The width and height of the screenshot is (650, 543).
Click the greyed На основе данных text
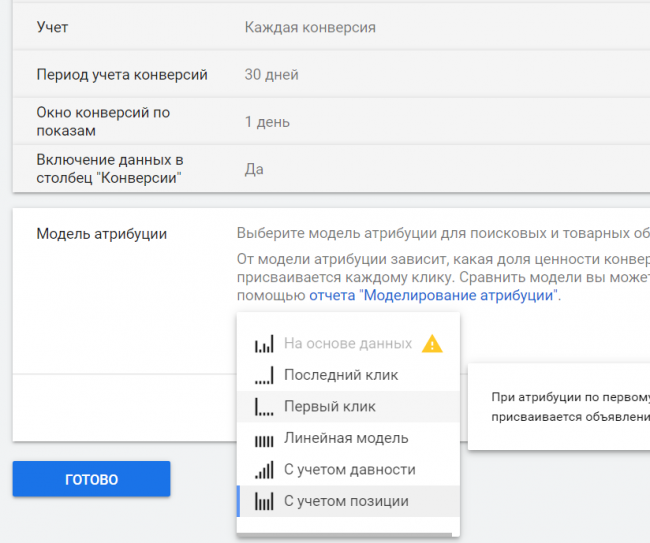pyautogui.click(x=347, y=343)
